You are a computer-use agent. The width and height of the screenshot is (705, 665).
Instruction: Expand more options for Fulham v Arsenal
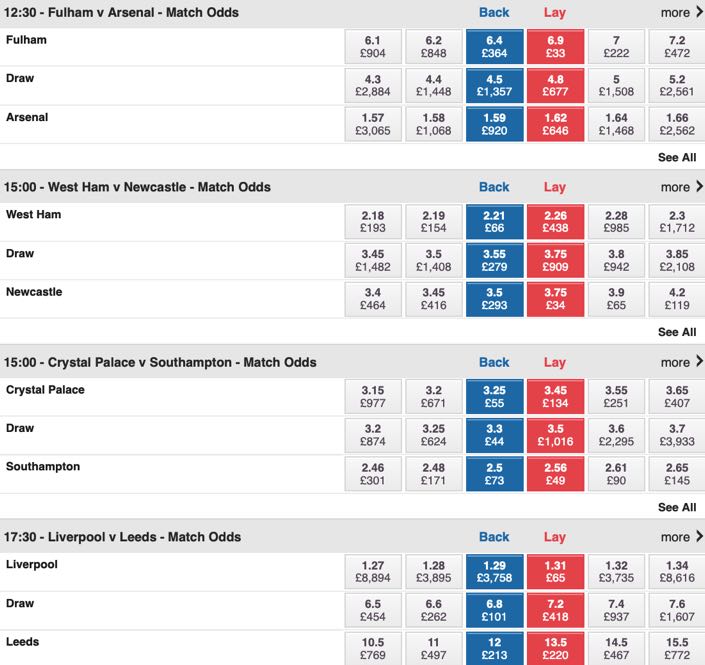[x=682, y=13]
